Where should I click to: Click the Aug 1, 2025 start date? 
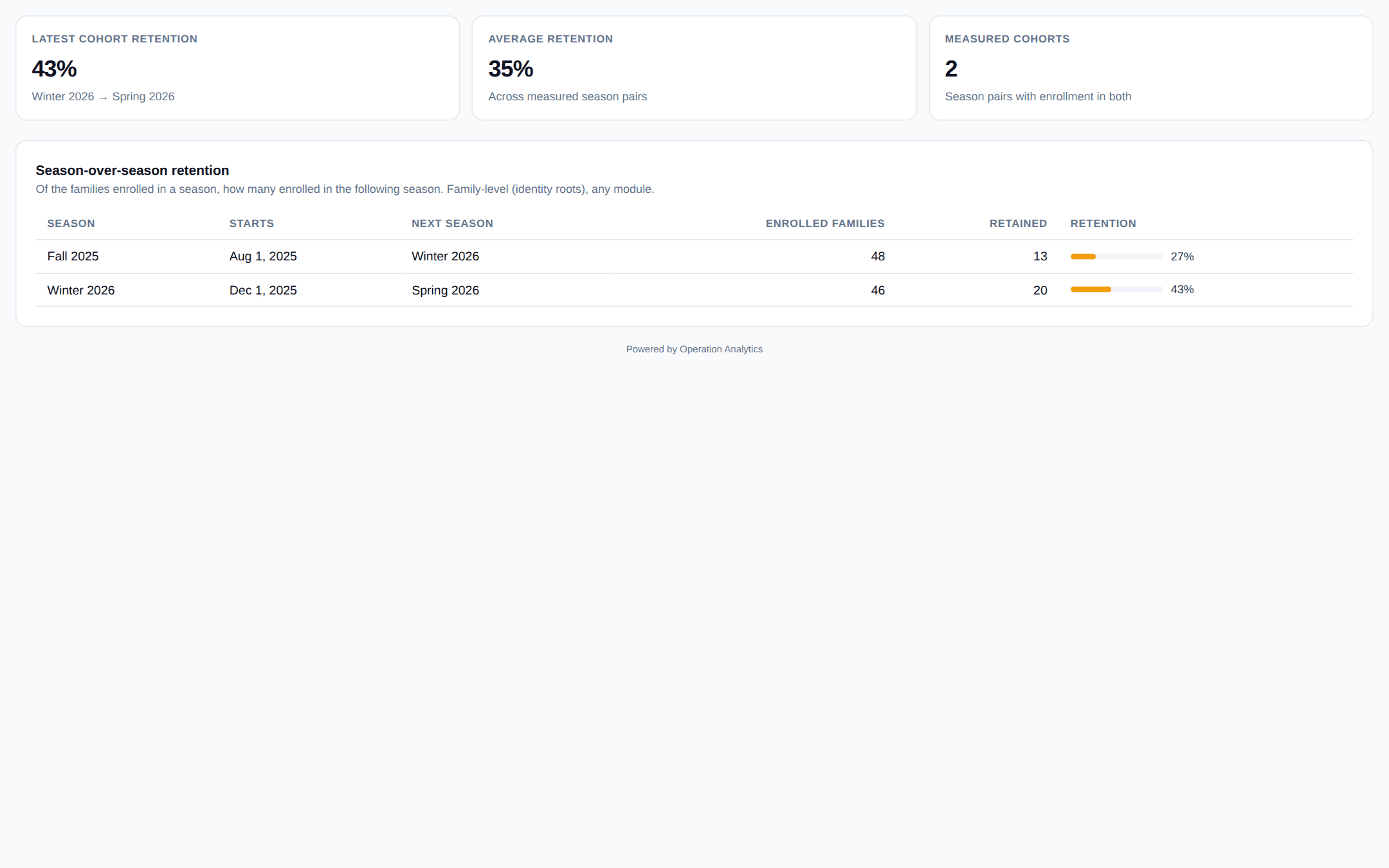click(x=263, y=256)
